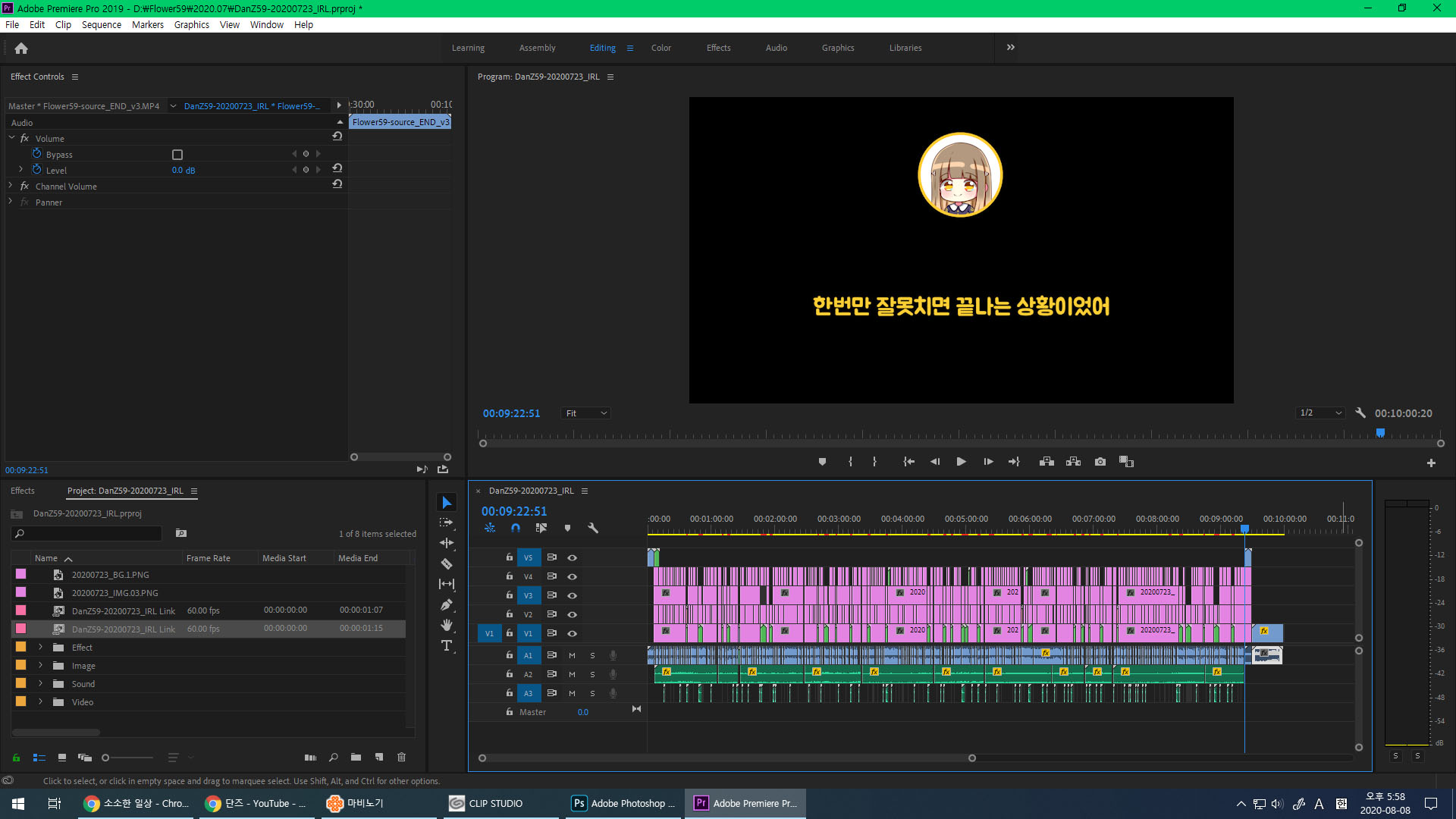Switch Project panel to Icon view
The width and height of the screenshot is (1456, 819).
[x=62, y=757]
